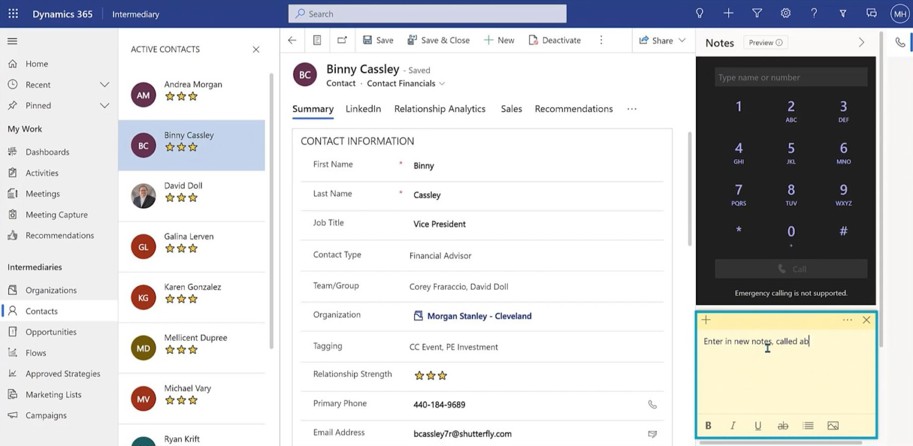Apply bold formatting in note
The width and height of the screenshot is (913, 446).
pyautogui.click(x=708, y=426)
